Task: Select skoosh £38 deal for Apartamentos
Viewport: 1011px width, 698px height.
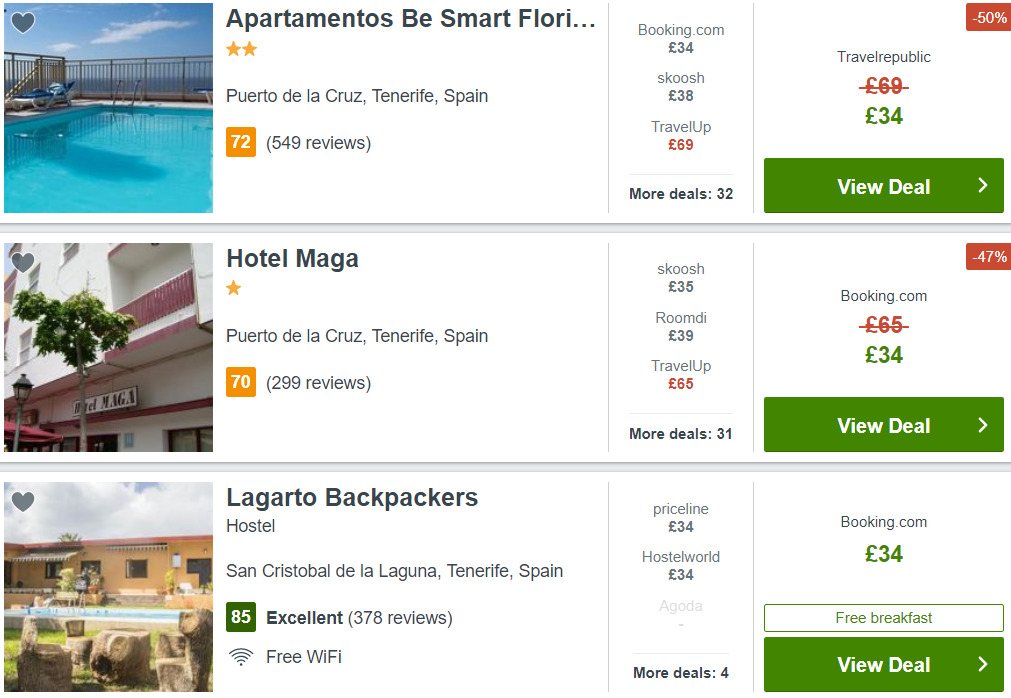Action: point(681,87)
